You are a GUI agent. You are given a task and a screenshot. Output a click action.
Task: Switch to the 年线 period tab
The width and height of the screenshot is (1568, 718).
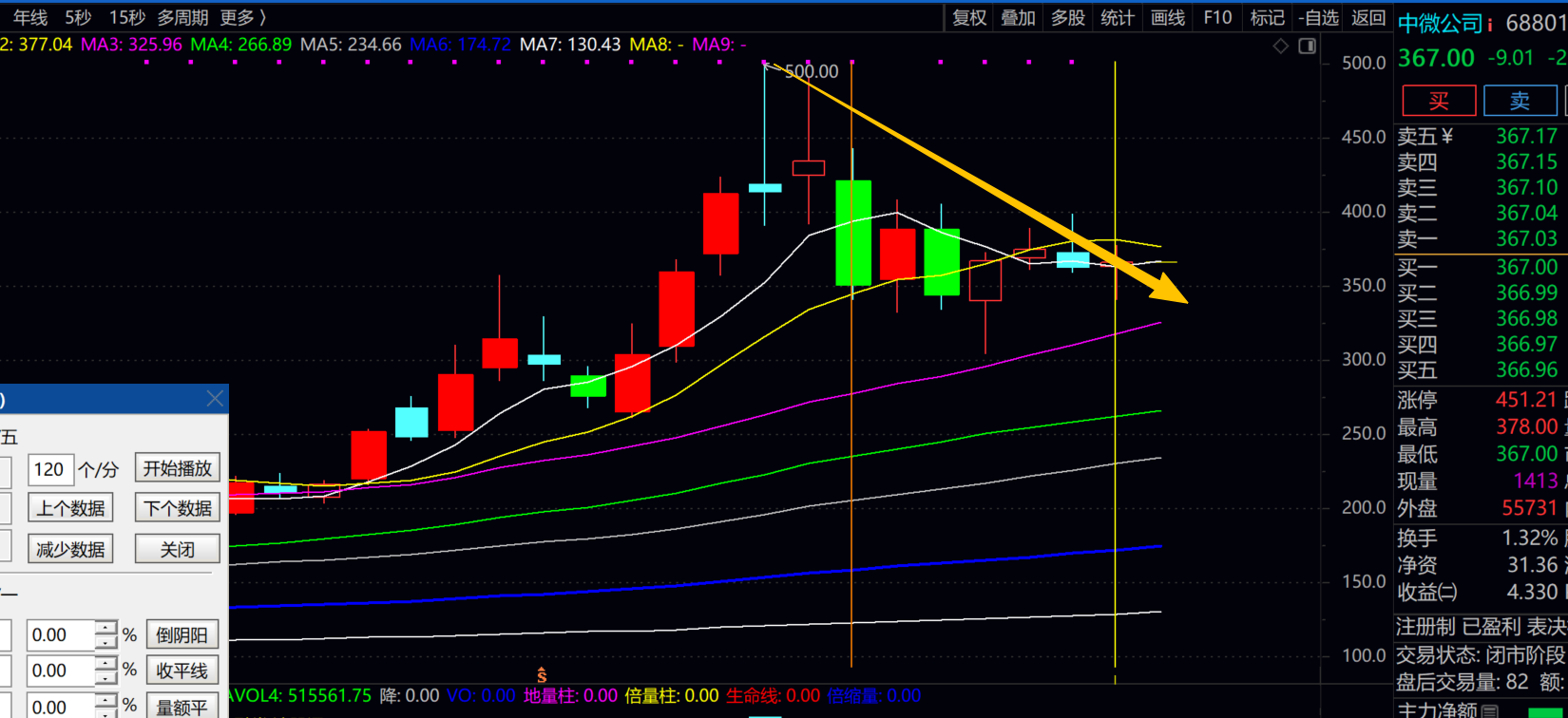click(30, 18)
